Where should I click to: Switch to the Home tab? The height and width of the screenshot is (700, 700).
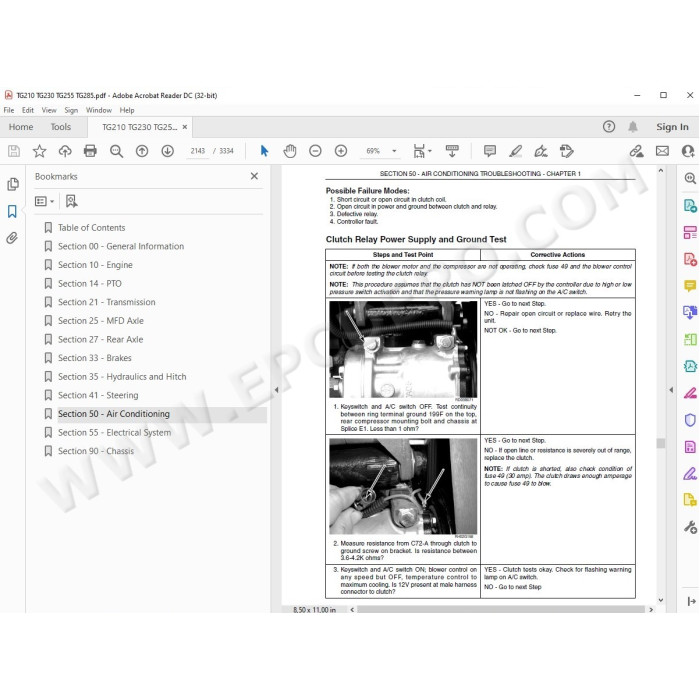[x=21, y=127]
